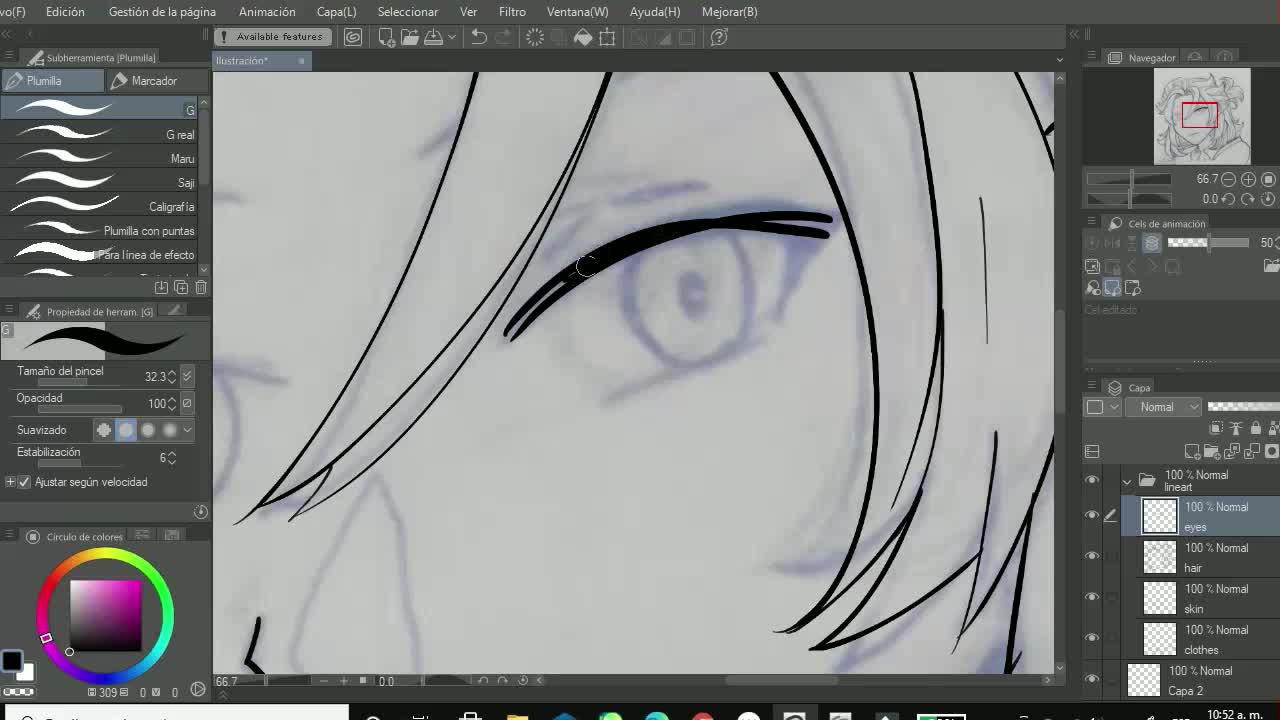
Task: Open the Edición menu
Action: [65, 12]
